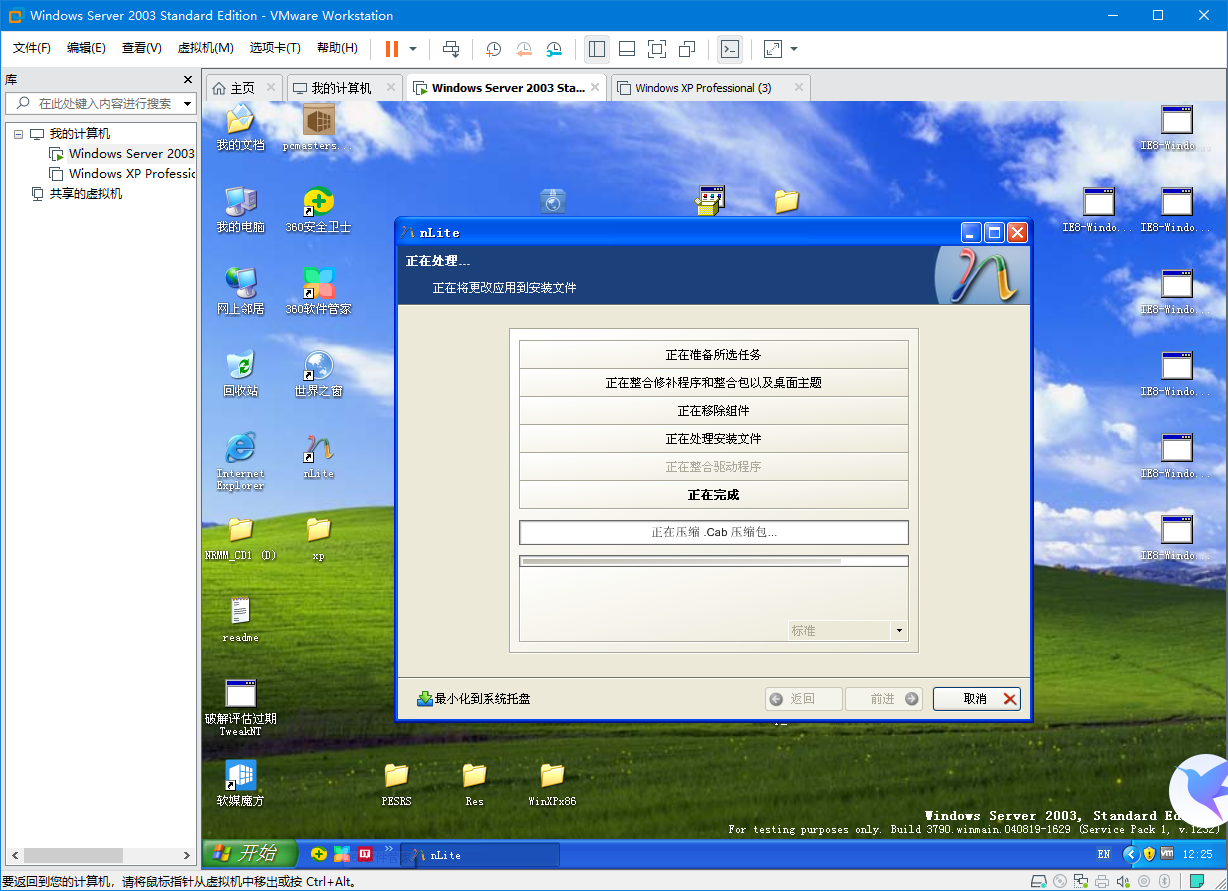Open the 软媒魔方 desktop shortcut
The width and height of the screenshot is (1228, 891).
(x=240, y=784)
